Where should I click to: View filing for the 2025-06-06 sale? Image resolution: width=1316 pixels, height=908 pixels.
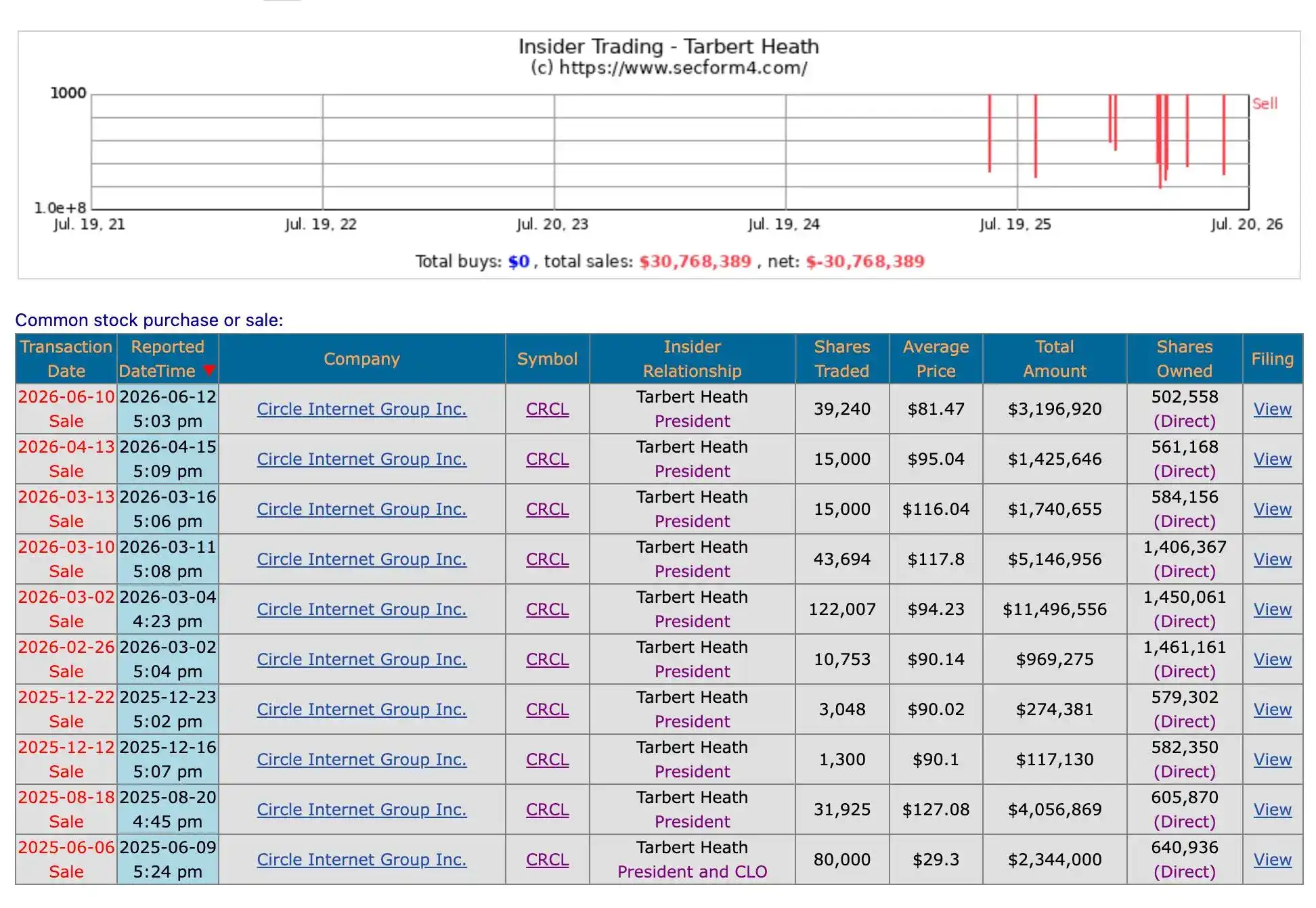click(x=1272, y=859)
